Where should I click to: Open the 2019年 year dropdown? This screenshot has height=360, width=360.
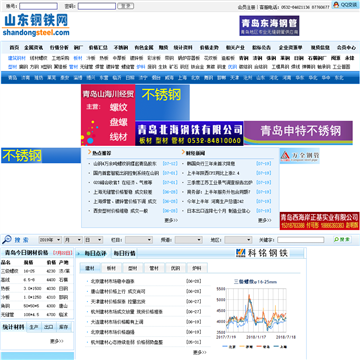pos(50,240)
